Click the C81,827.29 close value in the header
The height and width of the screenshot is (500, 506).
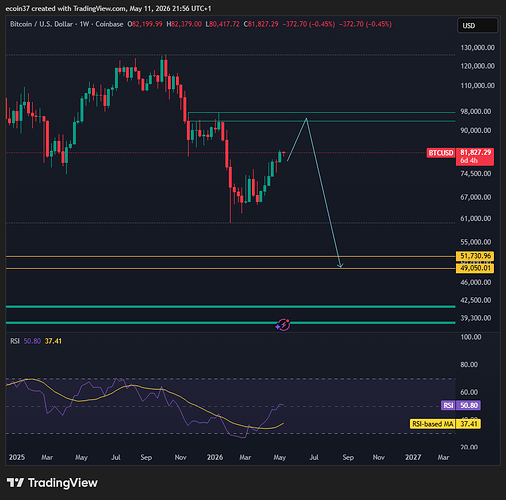click(261, 24)
